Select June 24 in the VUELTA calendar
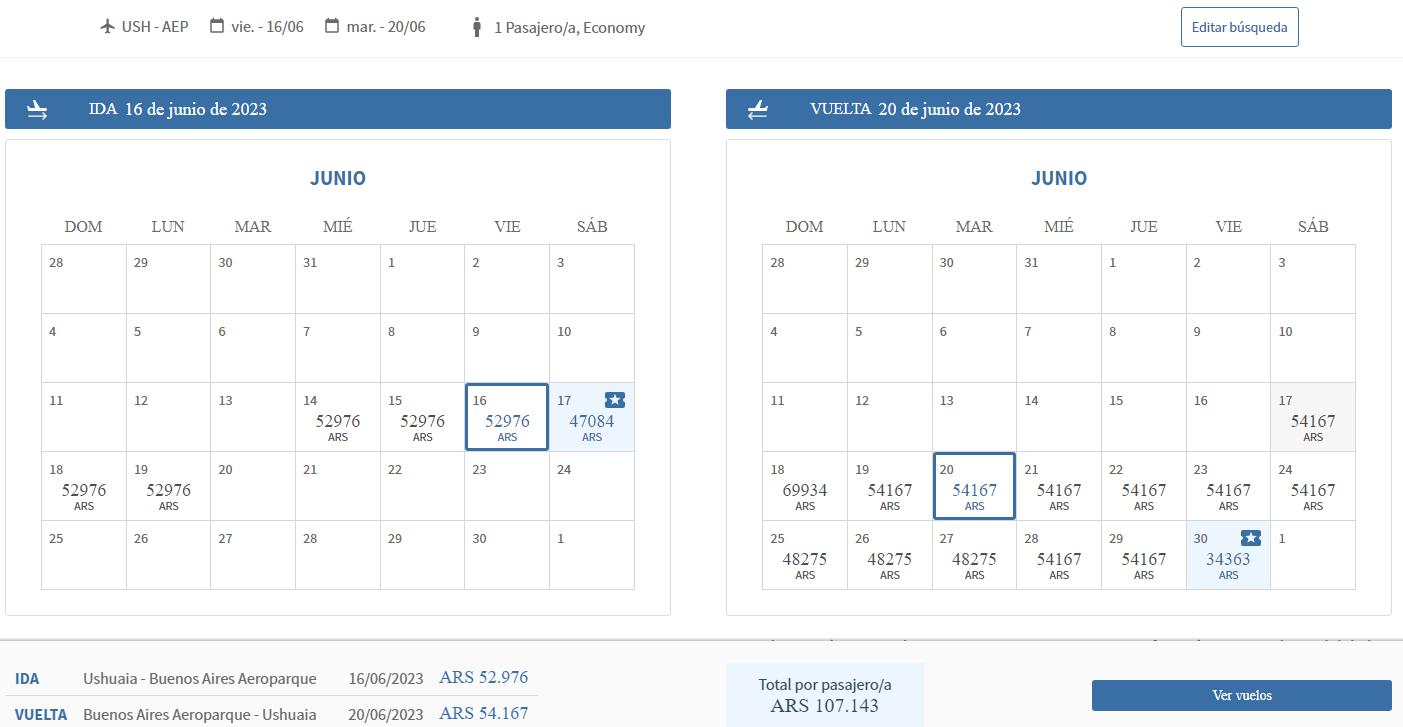Image resolution: width=1403 pixels, height=727 pixels. (1312, 487)
